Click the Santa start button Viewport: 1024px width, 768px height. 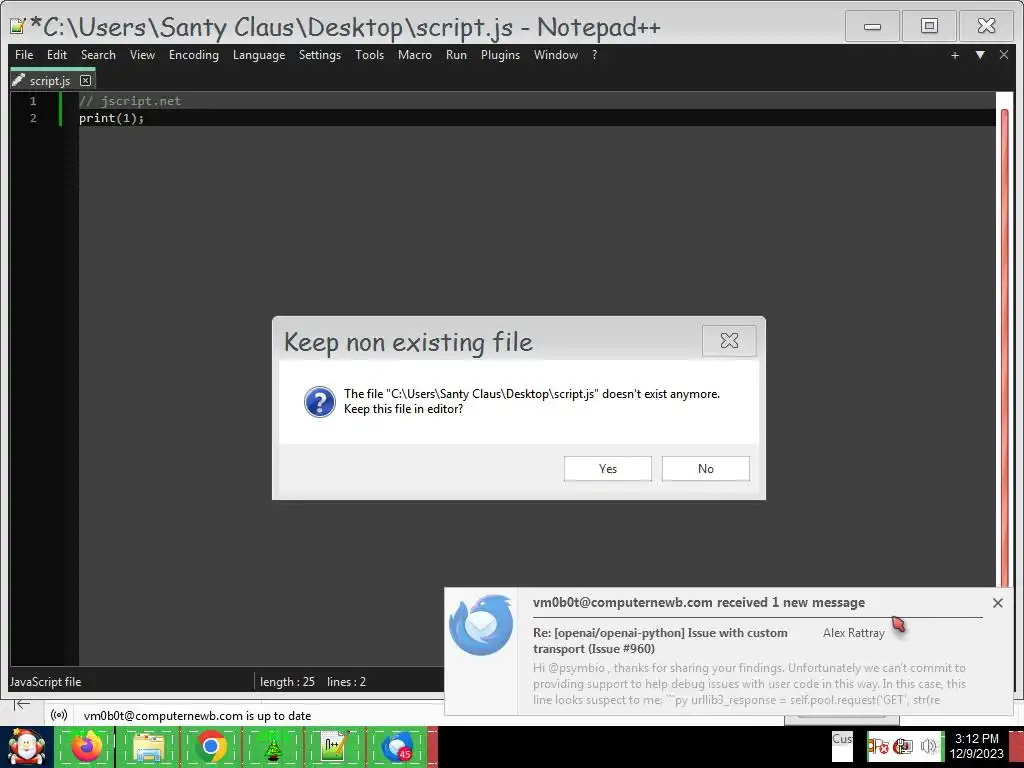[25, 747]
